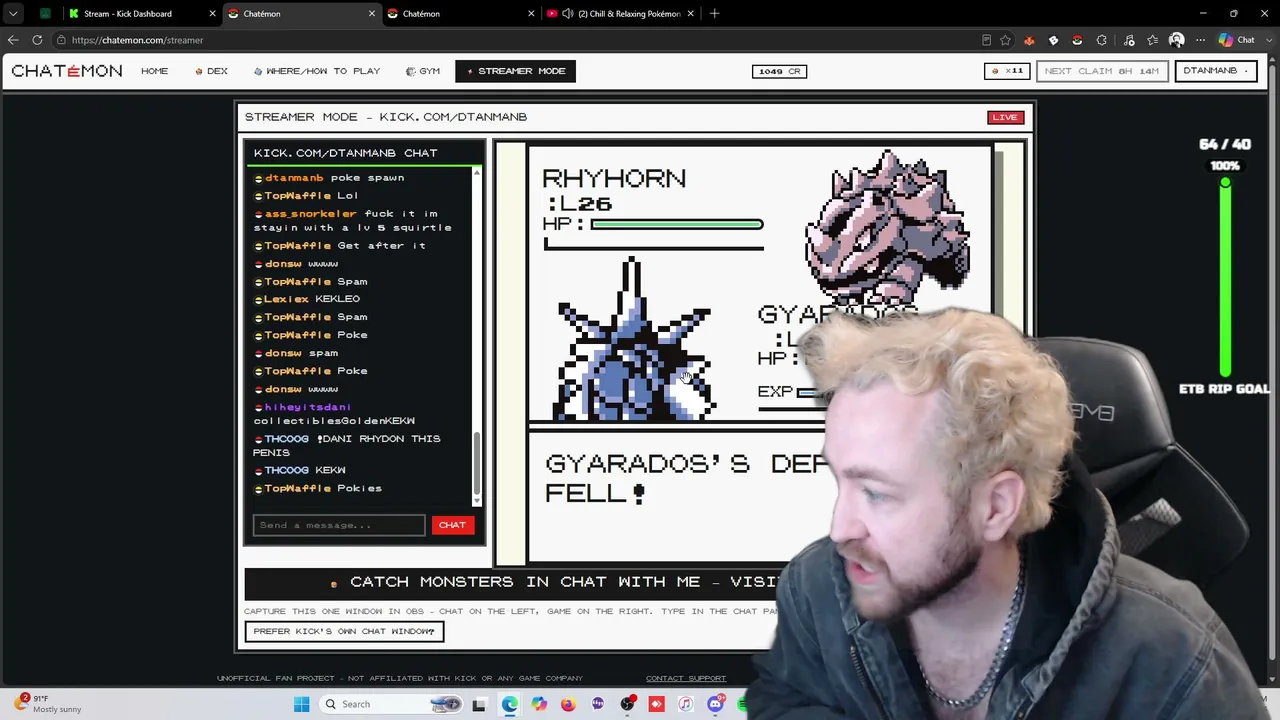Image resolution: width=1280 pixels, height=720 pixels.
Task: Click the ball counter x11 badge
Action: (1008, 71)
